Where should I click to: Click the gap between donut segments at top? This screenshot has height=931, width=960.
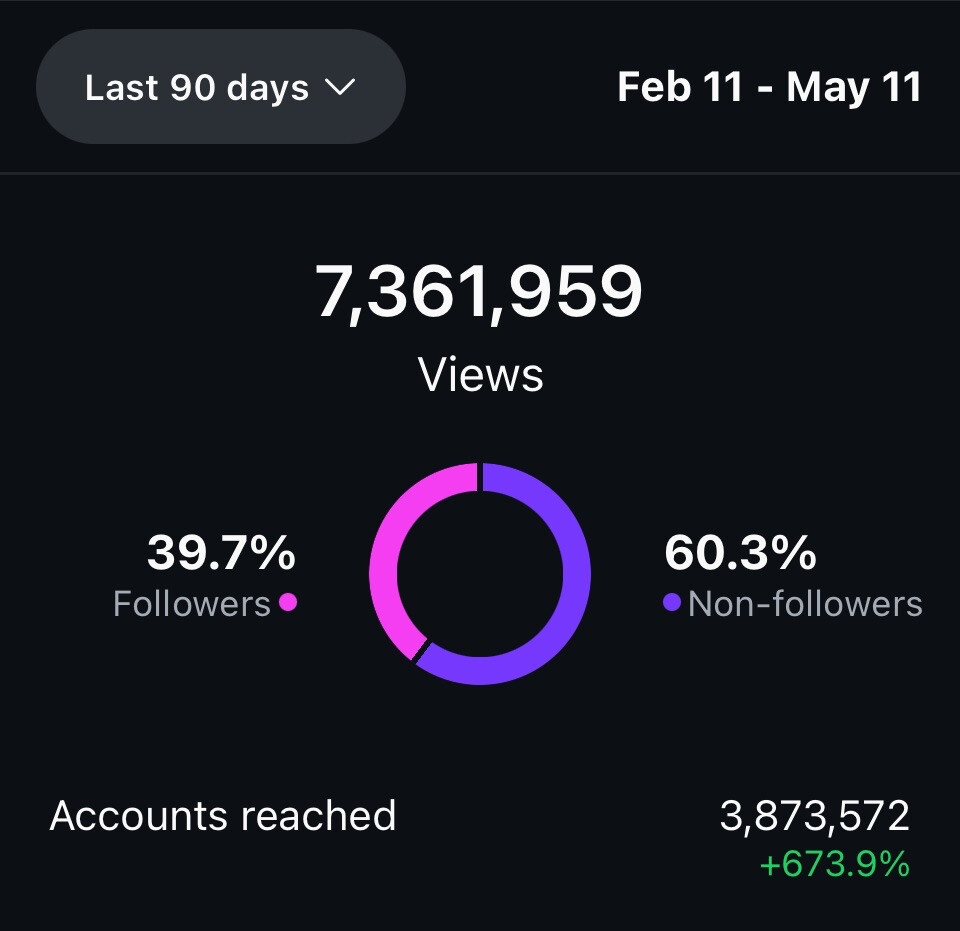click(480, 477)
